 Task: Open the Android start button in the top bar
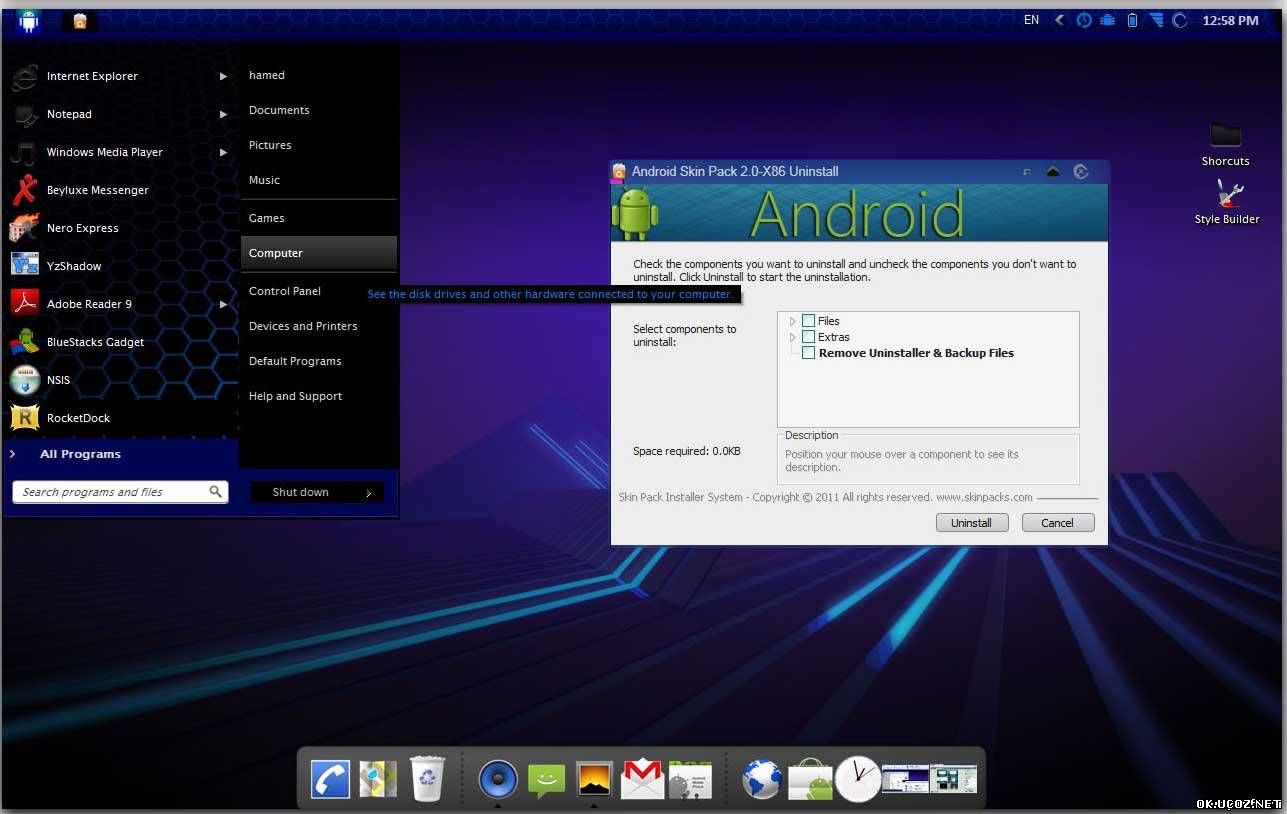[x=28, y=20]
